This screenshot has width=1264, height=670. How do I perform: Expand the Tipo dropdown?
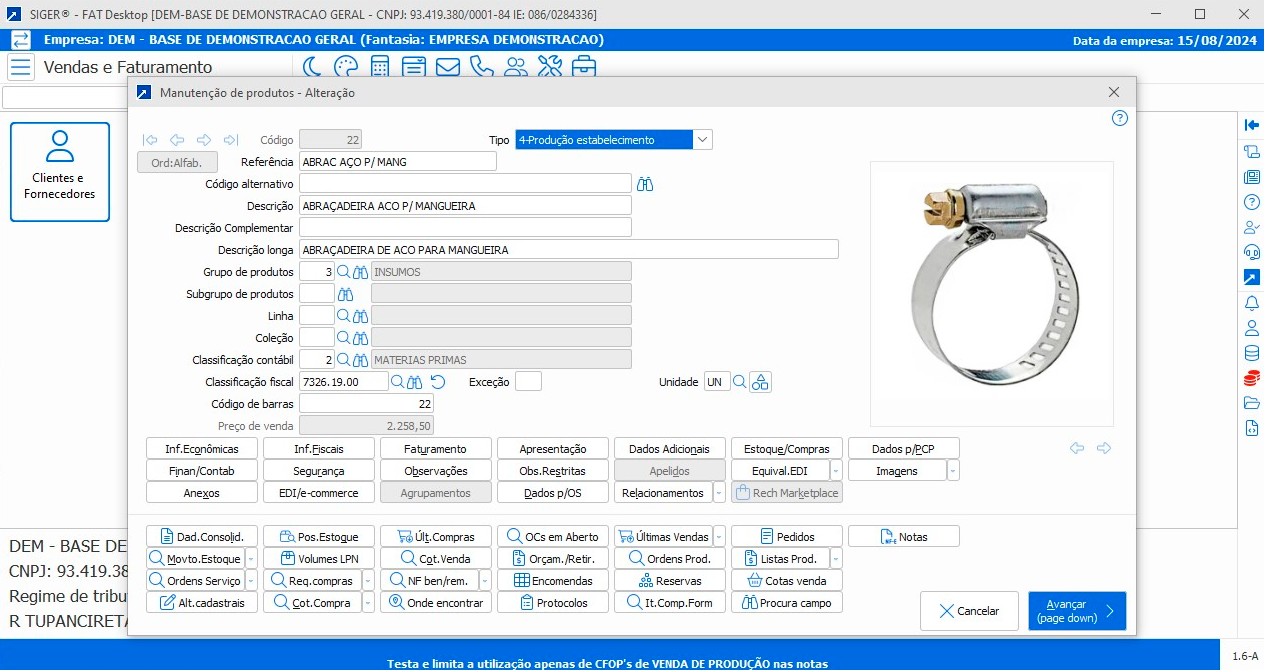coord(702,140)
